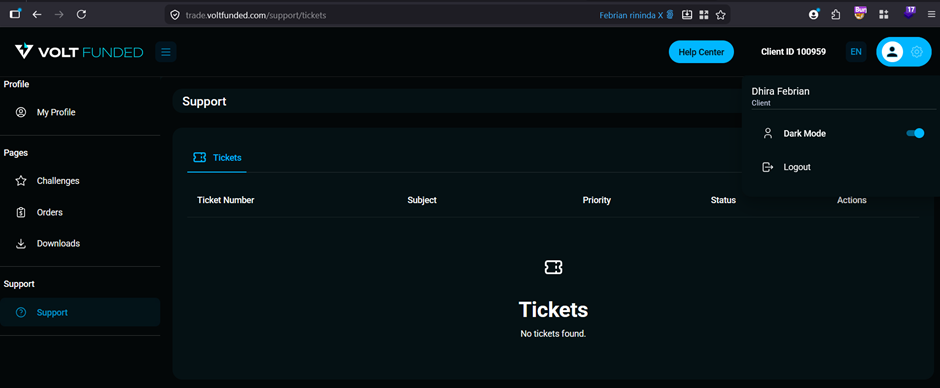Click the install app icon in address bar
The height and width of the screenshot is (388, 940).
click(x=688, y=14)
